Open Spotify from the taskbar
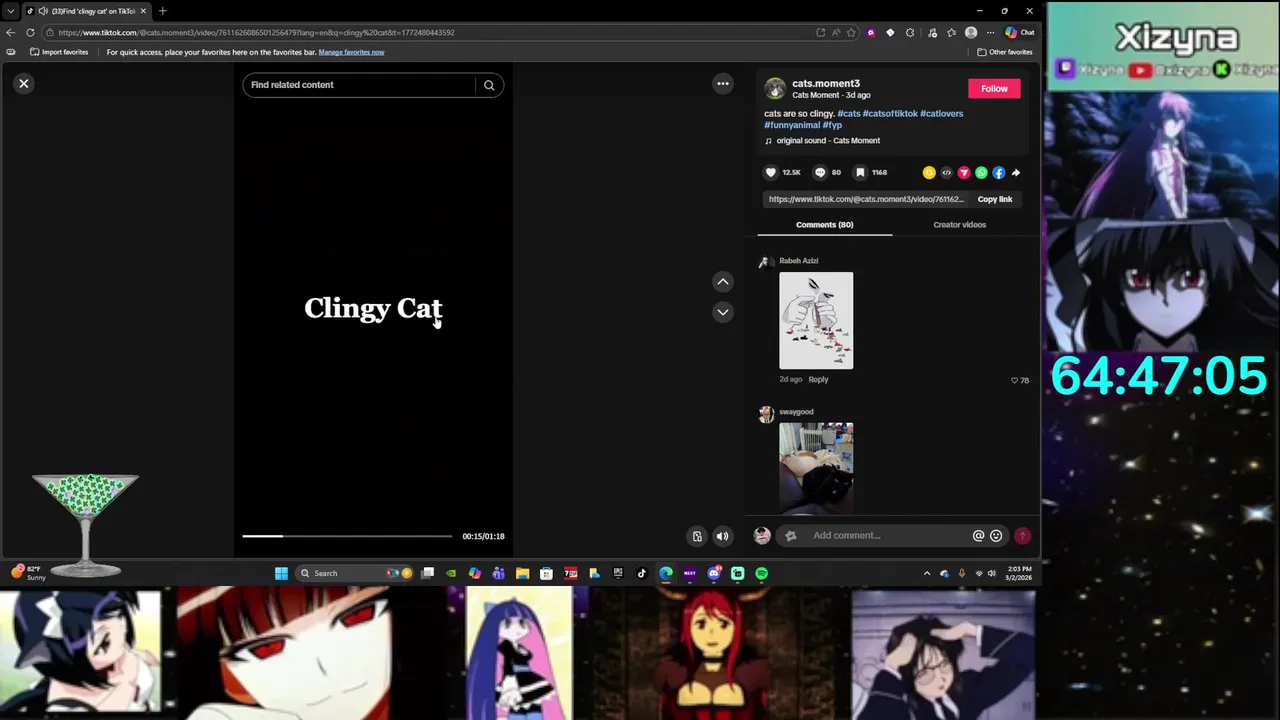This screenshot has width=1280, height=720. 762,573
